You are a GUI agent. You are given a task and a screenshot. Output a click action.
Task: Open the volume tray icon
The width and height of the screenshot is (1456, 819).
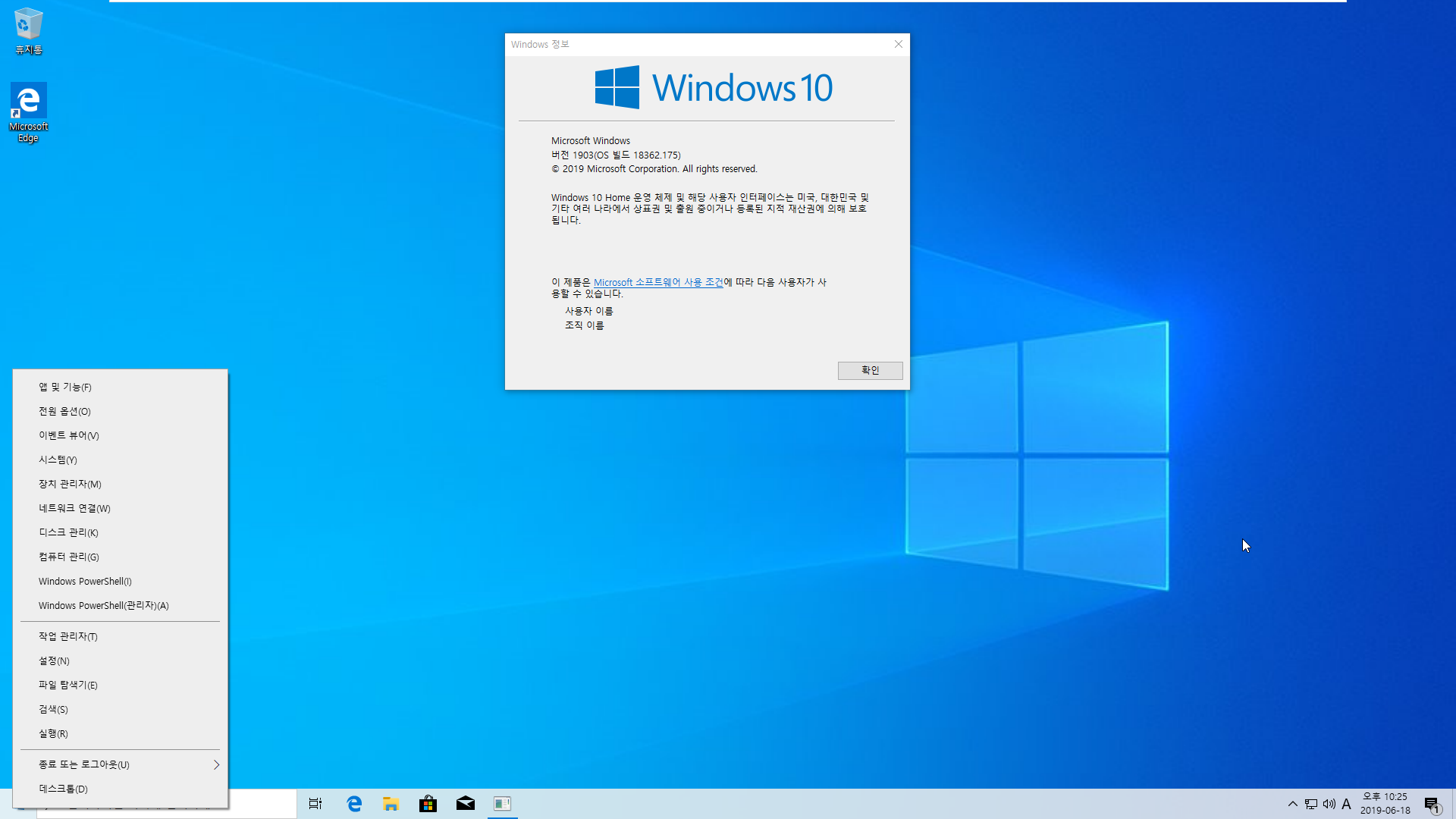[1329, 804]
